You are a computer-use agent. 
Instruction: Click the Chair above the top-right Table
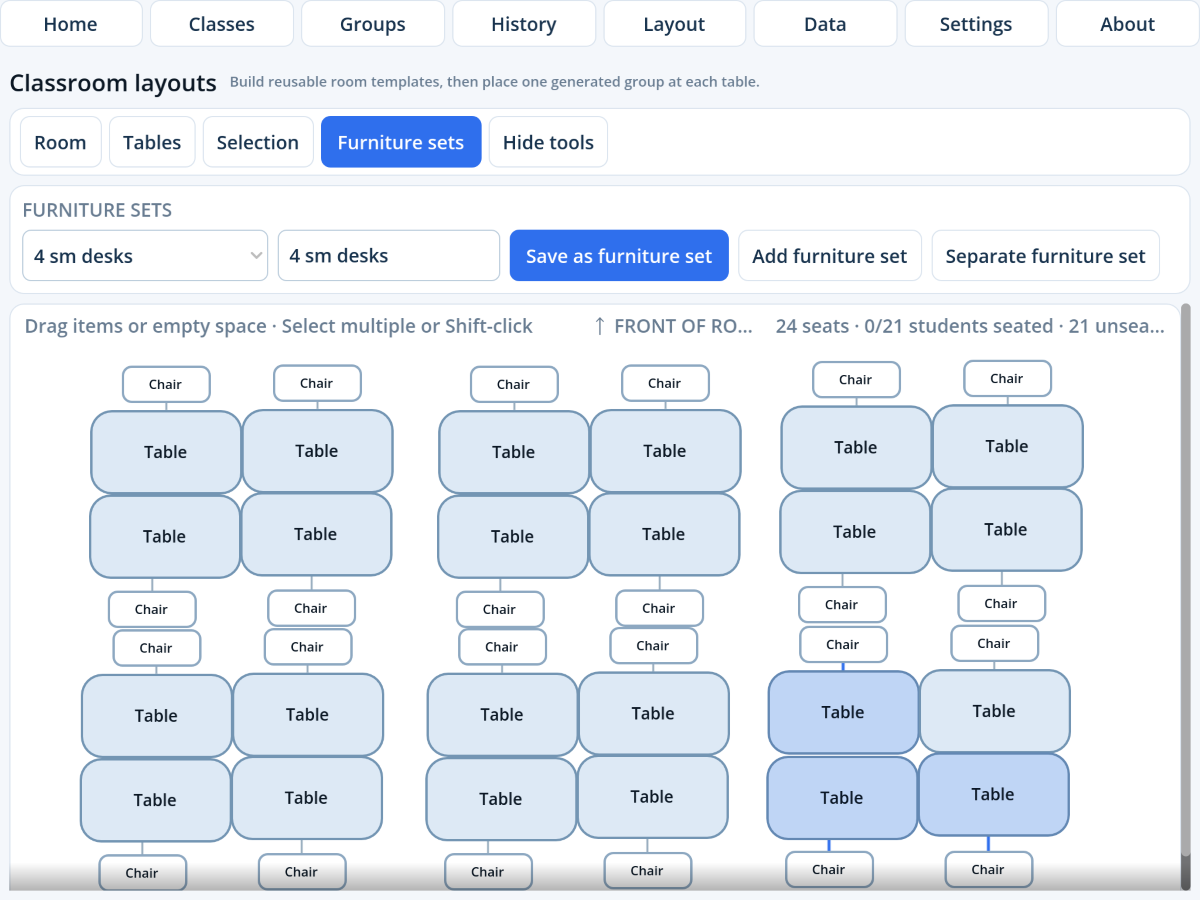pyautogui.click(x=1007, y=379)
